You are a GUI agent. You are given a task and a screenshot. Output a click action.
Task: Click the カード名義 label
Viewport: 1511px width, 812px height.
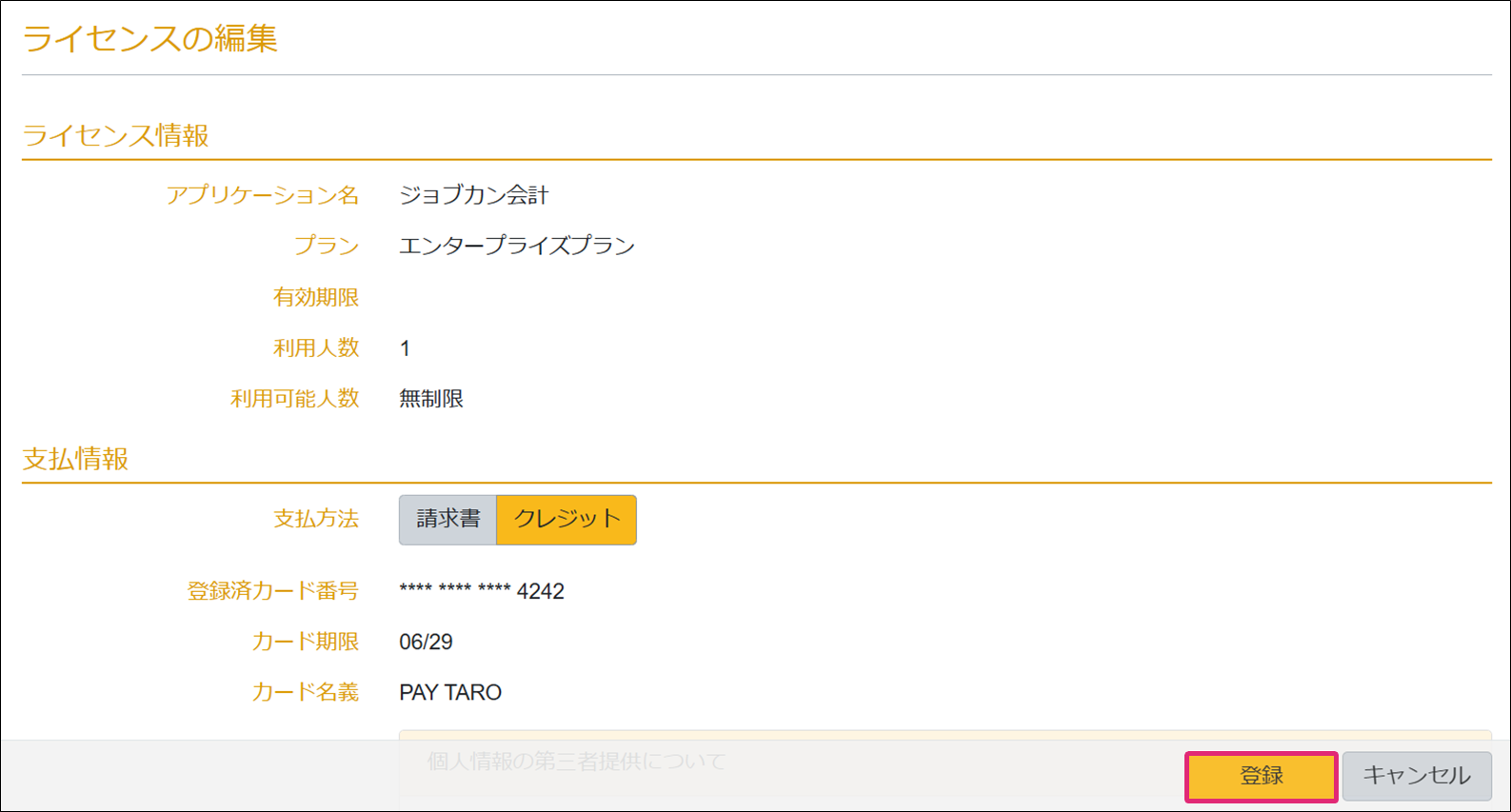[x=305, y=693]
